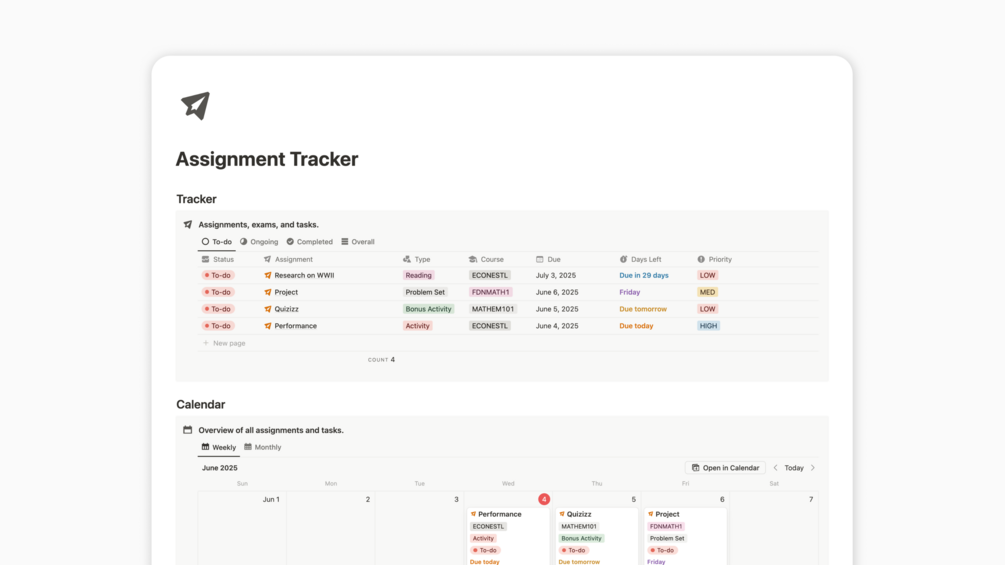
Task: Add a New page row
Action: (x=224, y=343)
